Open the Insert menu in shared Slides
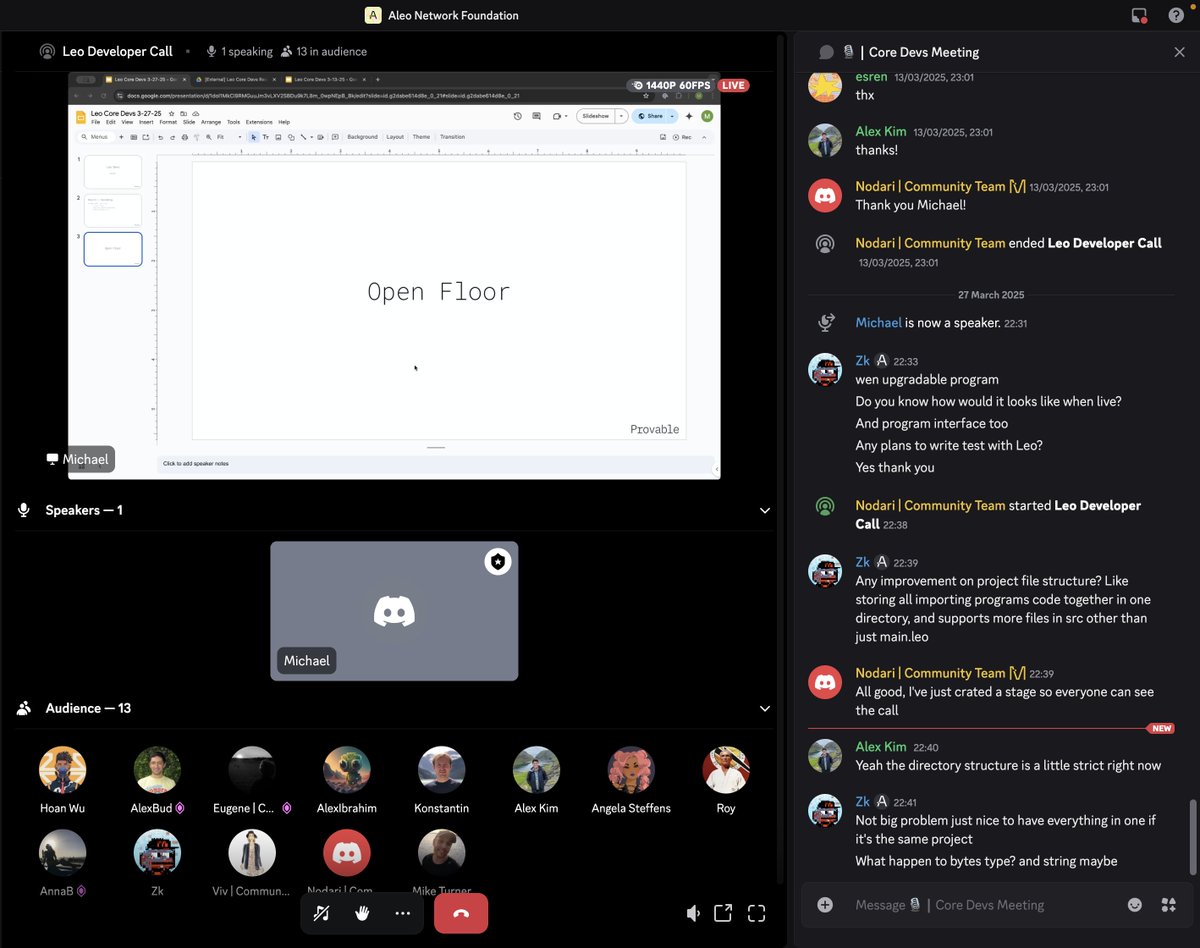 [x=146, y=122]
